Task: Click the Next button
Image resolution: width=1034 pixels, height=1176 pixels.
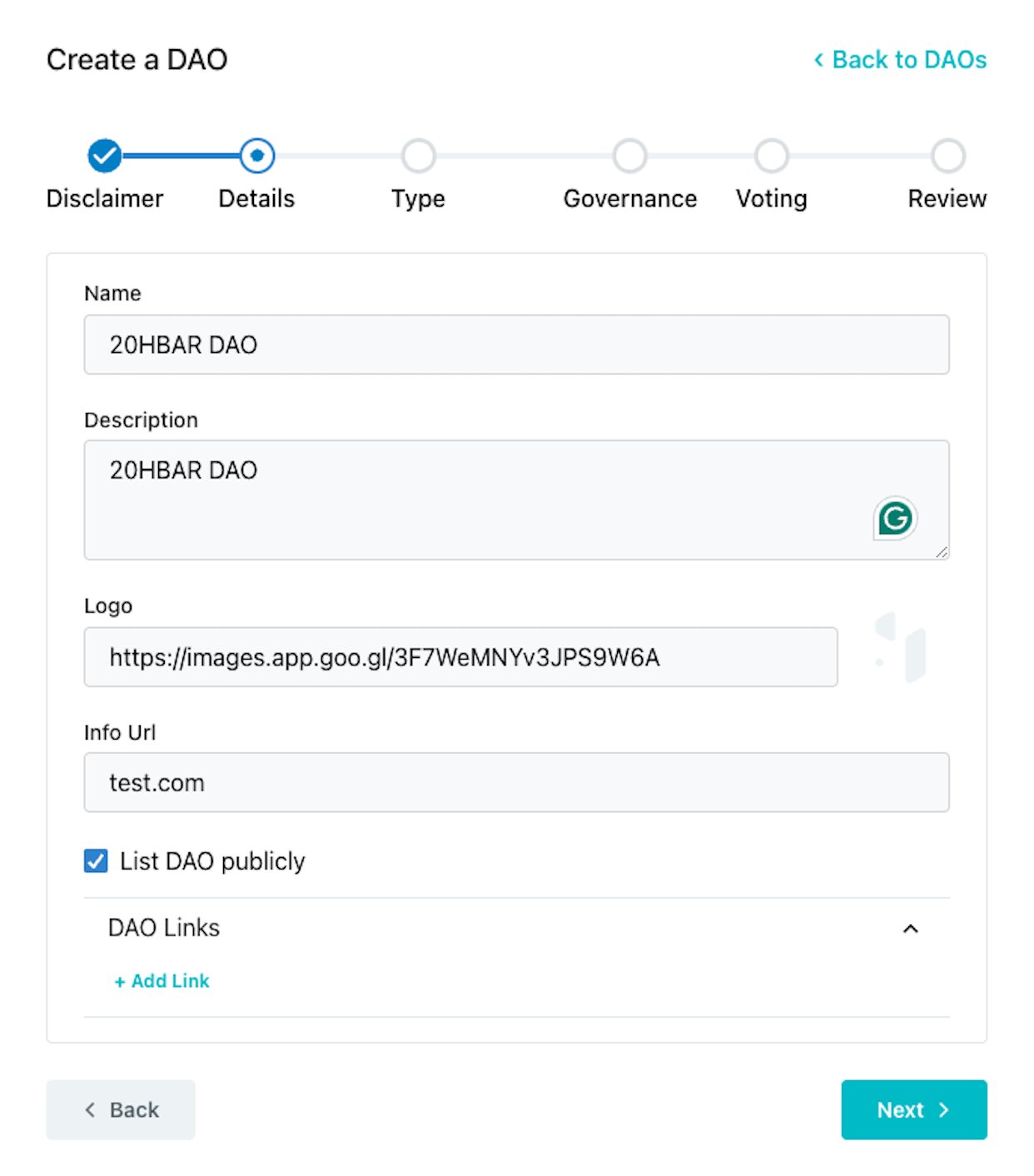Action: click(914, 1109)
